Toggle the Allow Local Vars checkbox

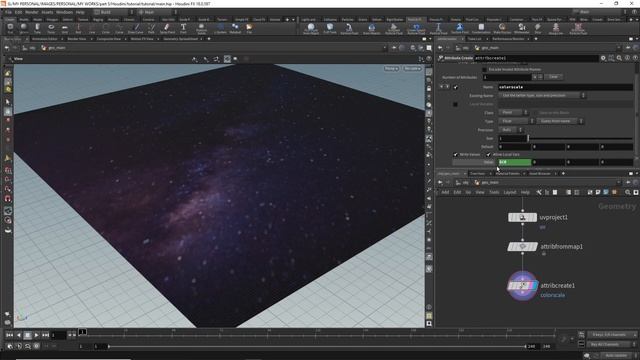(488, 155)
